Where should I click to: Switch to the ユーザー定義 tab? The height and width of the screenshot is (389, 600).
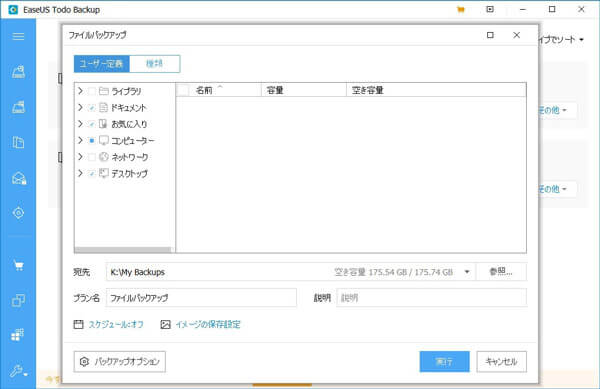click(x=102, y=64)
